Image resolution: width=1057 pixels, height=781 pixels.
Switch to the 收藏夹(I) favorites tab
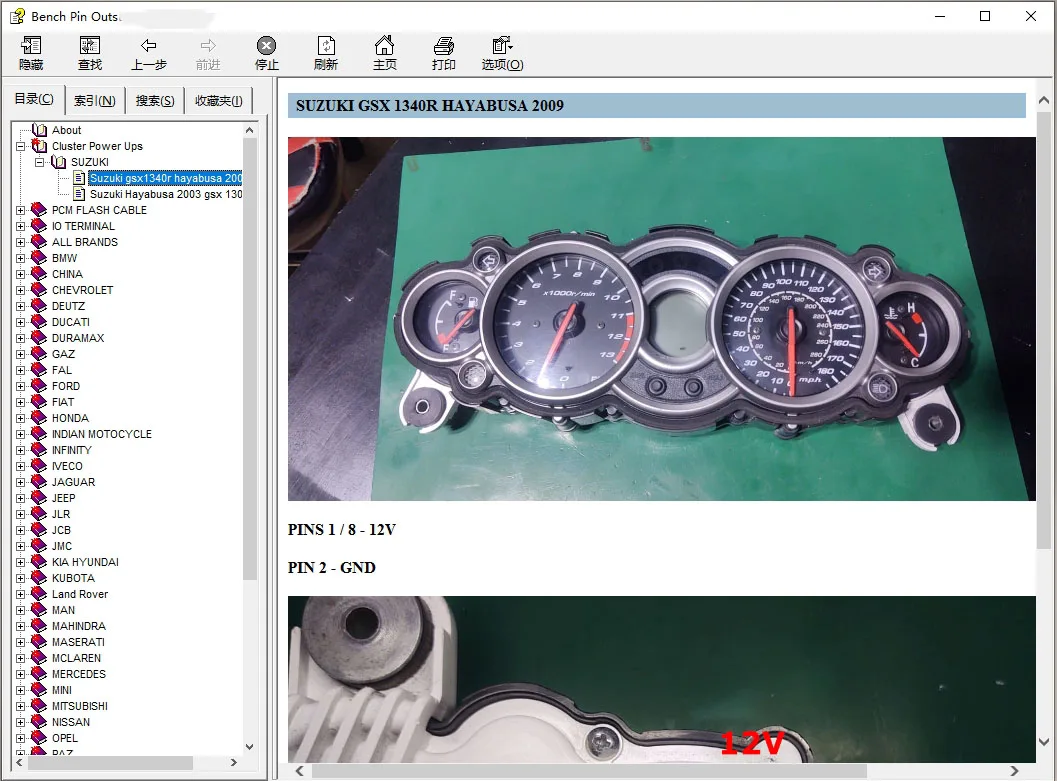218,101
